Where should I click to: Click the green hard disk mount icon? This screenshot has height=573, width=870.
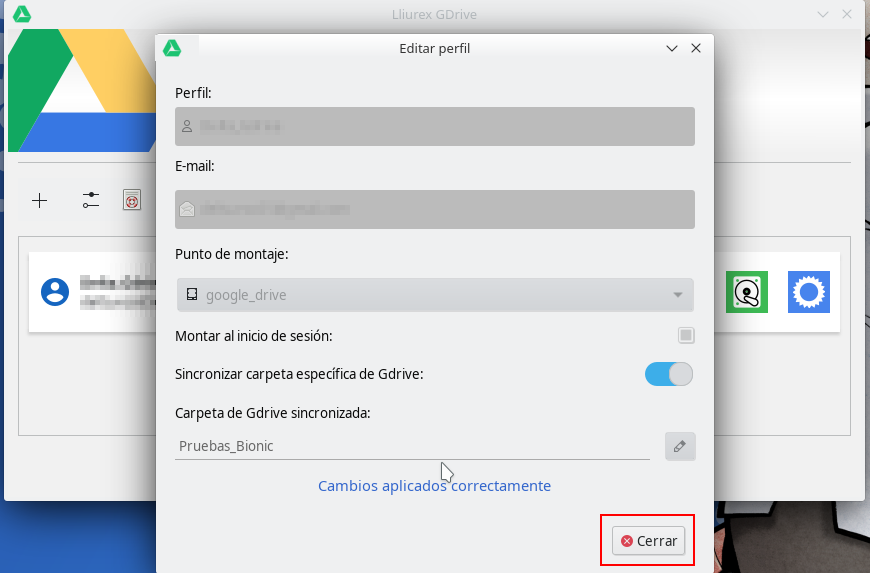tap(746, 292)
